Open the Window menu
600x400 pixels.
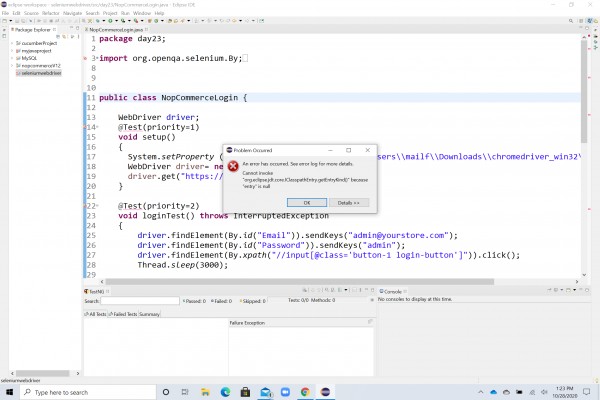[142, 13]
